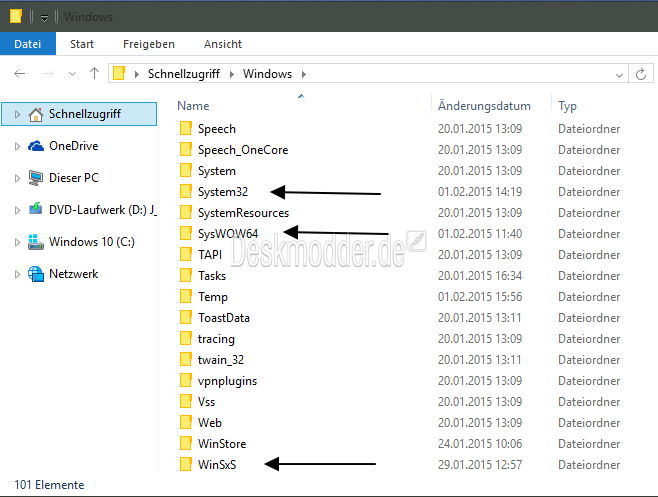658x497 pixels.
Task: Open Quick Access Toolbar customize dropdown
Action: click(x=44, y=17)
